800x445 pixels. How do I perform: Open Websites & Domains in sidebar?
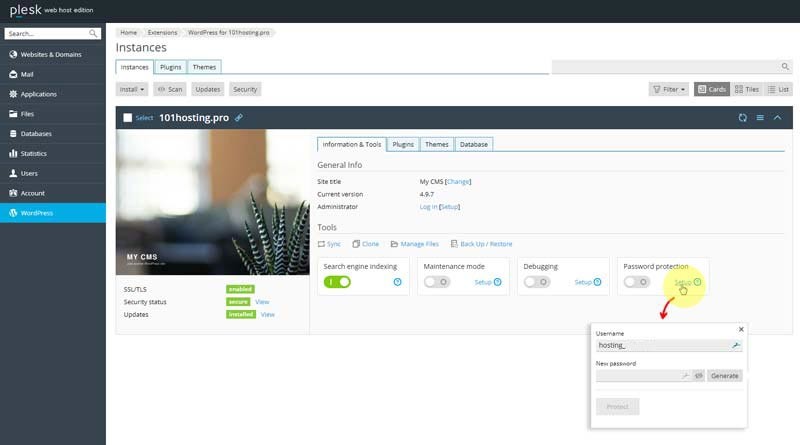(53, 54)
